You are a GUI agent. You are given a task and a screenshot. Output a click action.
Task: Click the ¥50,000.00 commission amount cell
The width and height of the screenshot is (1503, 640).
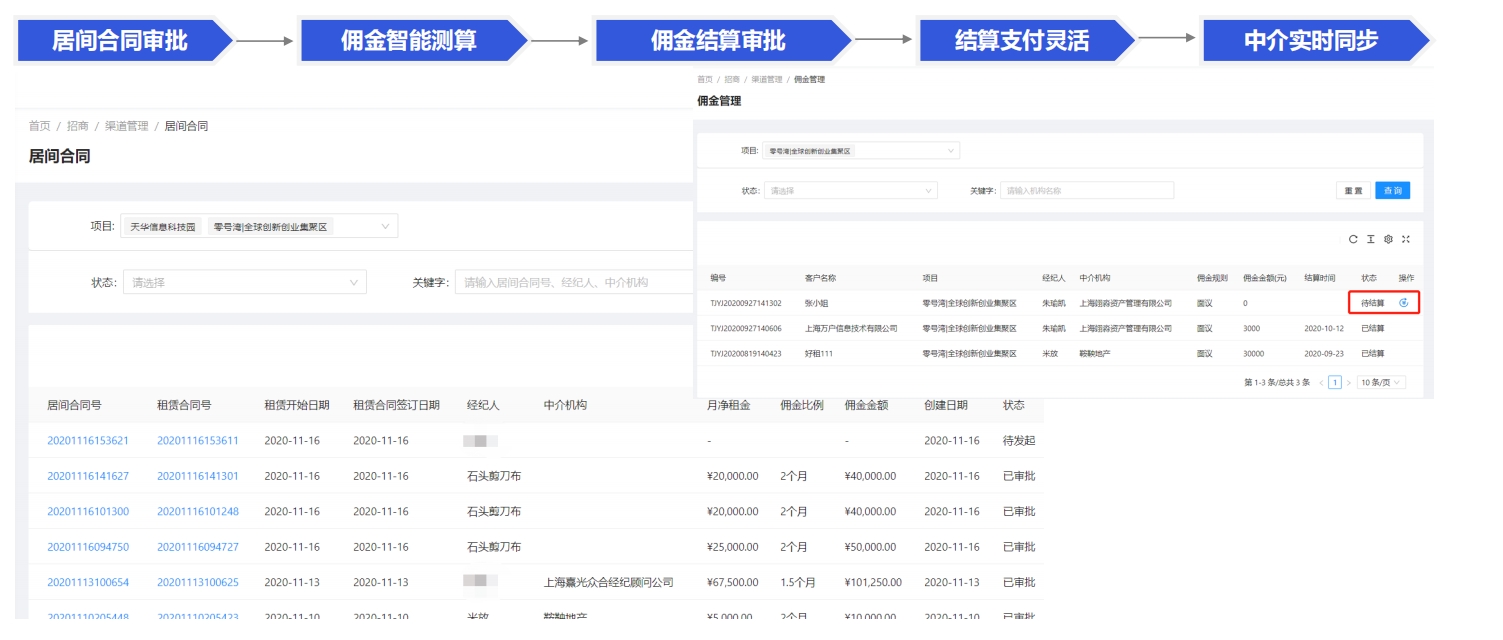(x=870, y=547)
